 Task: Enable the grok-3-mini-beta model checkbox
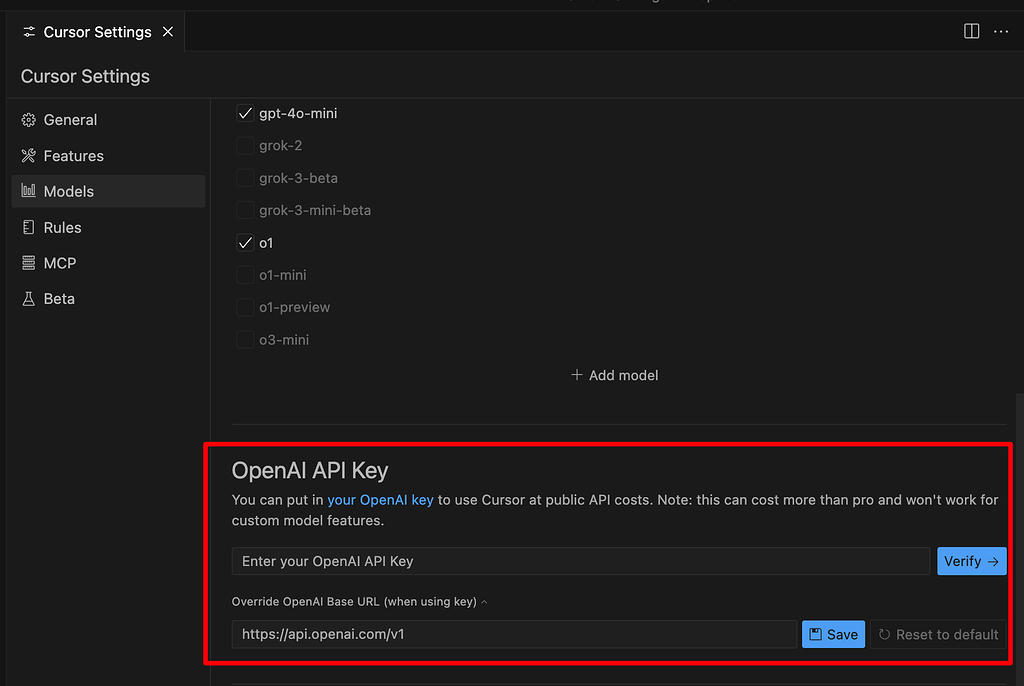click(x=245, y=210)
